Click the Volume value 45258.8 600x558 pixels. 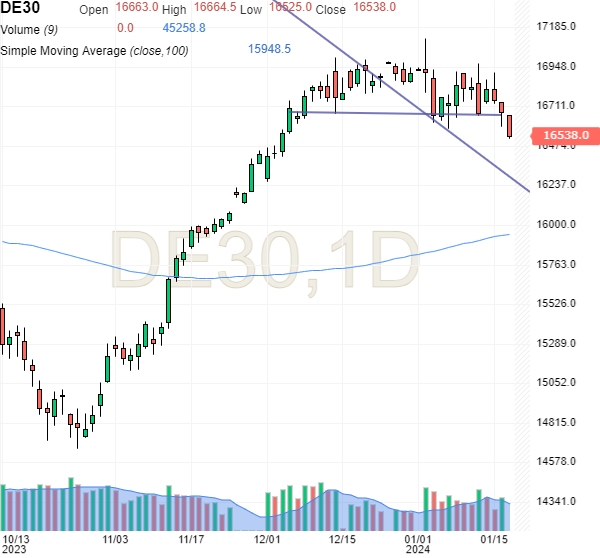coord(184,28)
